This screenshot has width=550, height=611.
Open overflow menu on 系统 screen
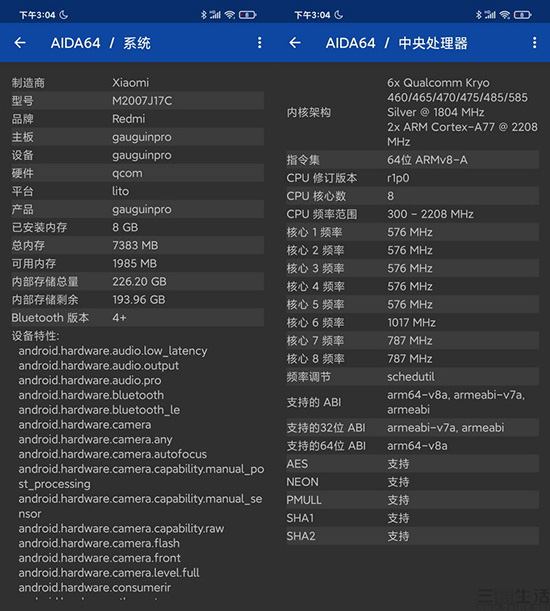(x=260, y=42)
